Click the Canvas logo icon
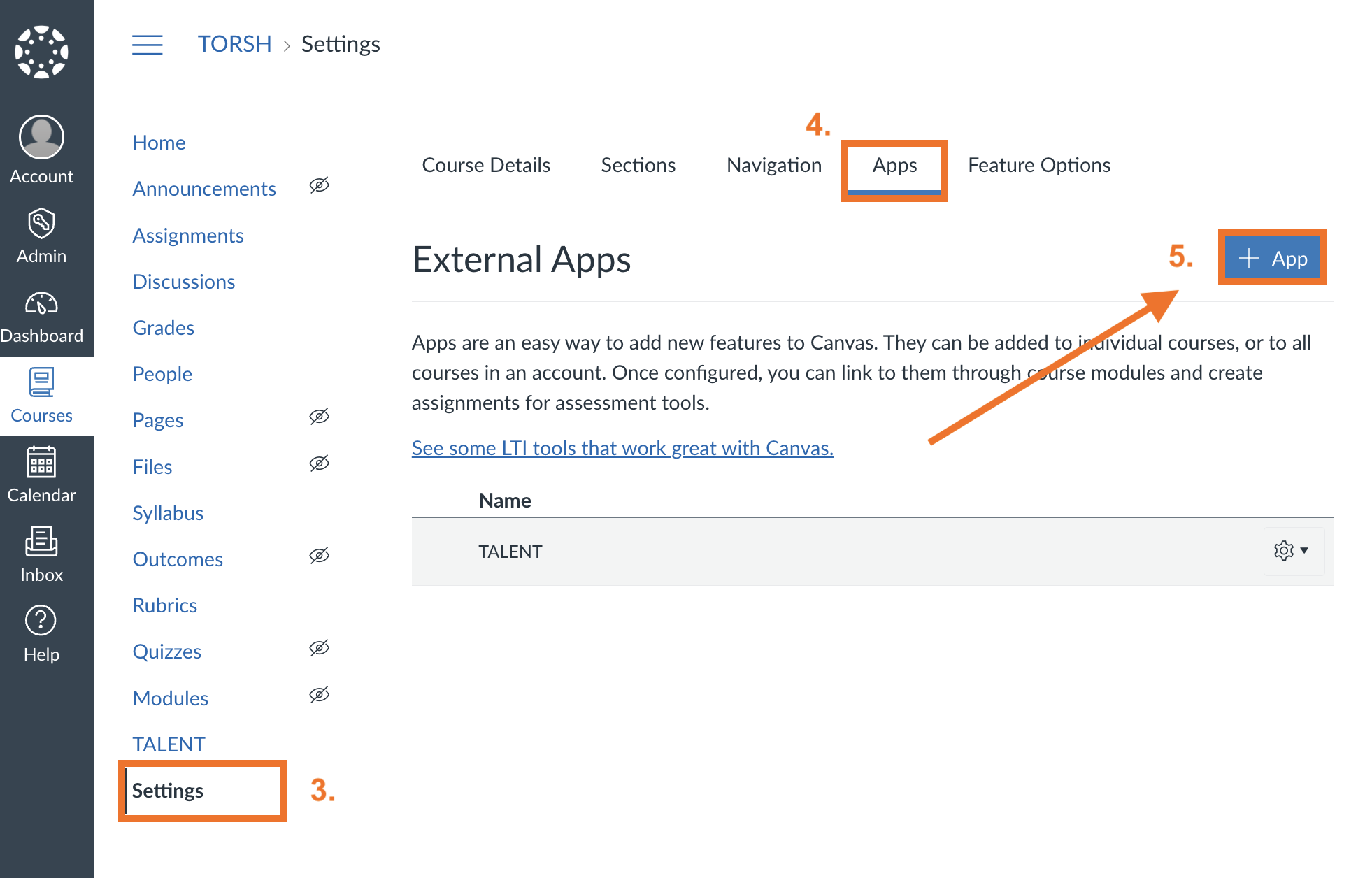The image size is (1372, 878). [41, 52]
